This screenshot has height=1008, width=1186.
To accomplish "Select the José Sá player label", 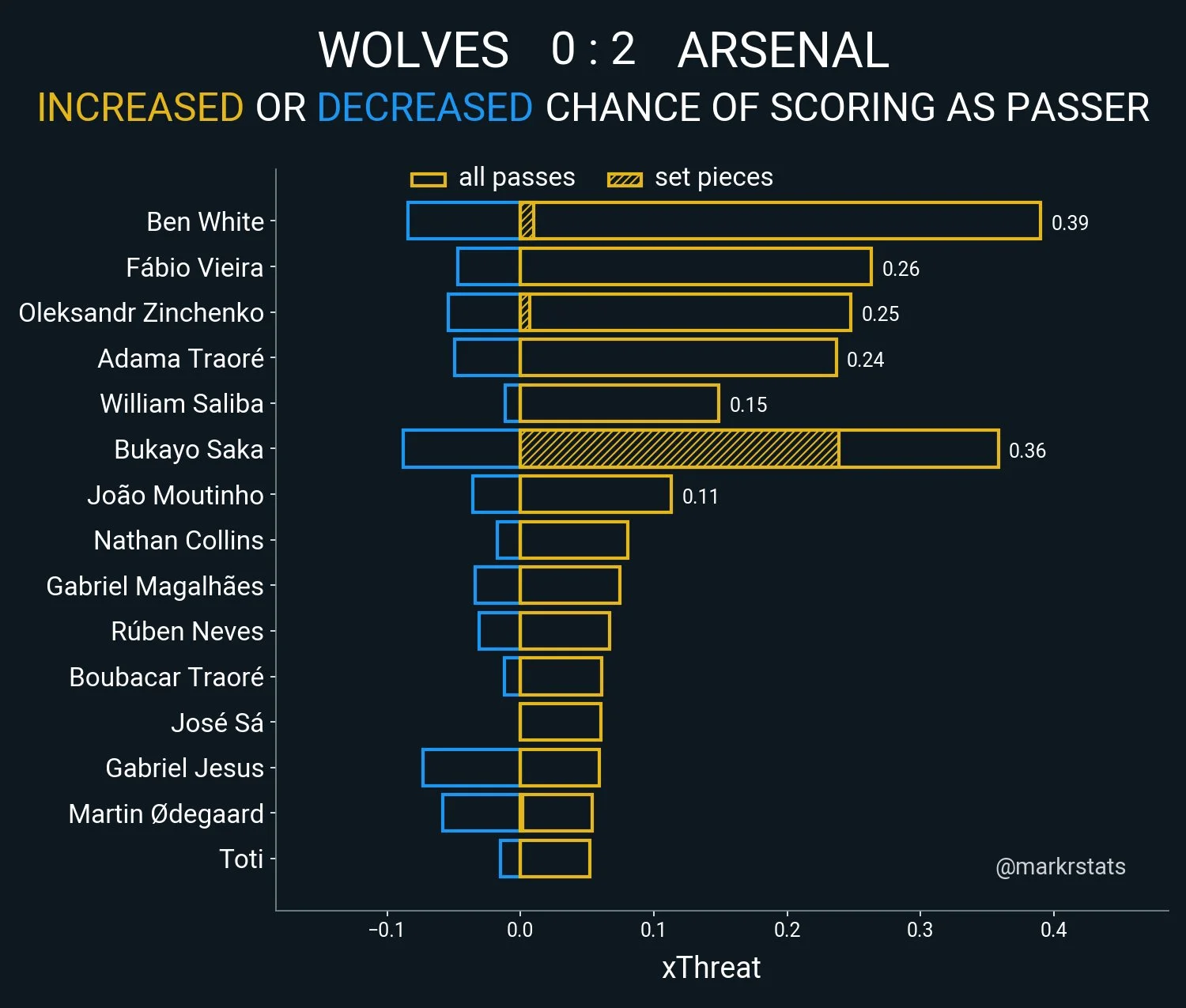I will (x=217, y=723).
